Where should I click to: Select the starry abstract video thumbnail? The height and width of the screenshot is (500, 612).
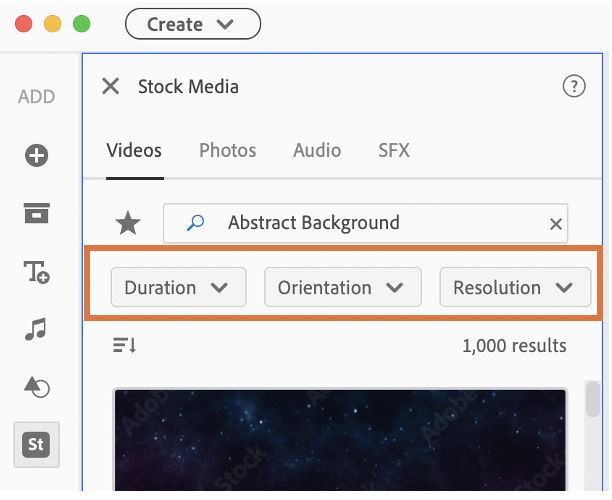tap(340, 440)
